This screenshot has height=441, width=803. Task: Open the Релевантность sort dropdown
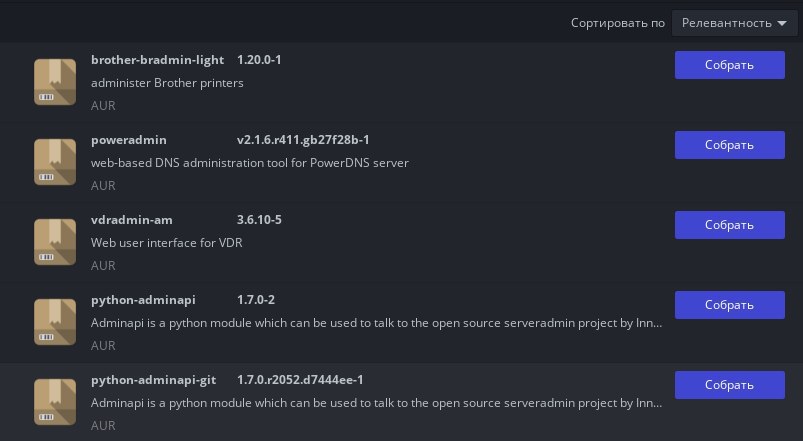(x=734, y=23)
